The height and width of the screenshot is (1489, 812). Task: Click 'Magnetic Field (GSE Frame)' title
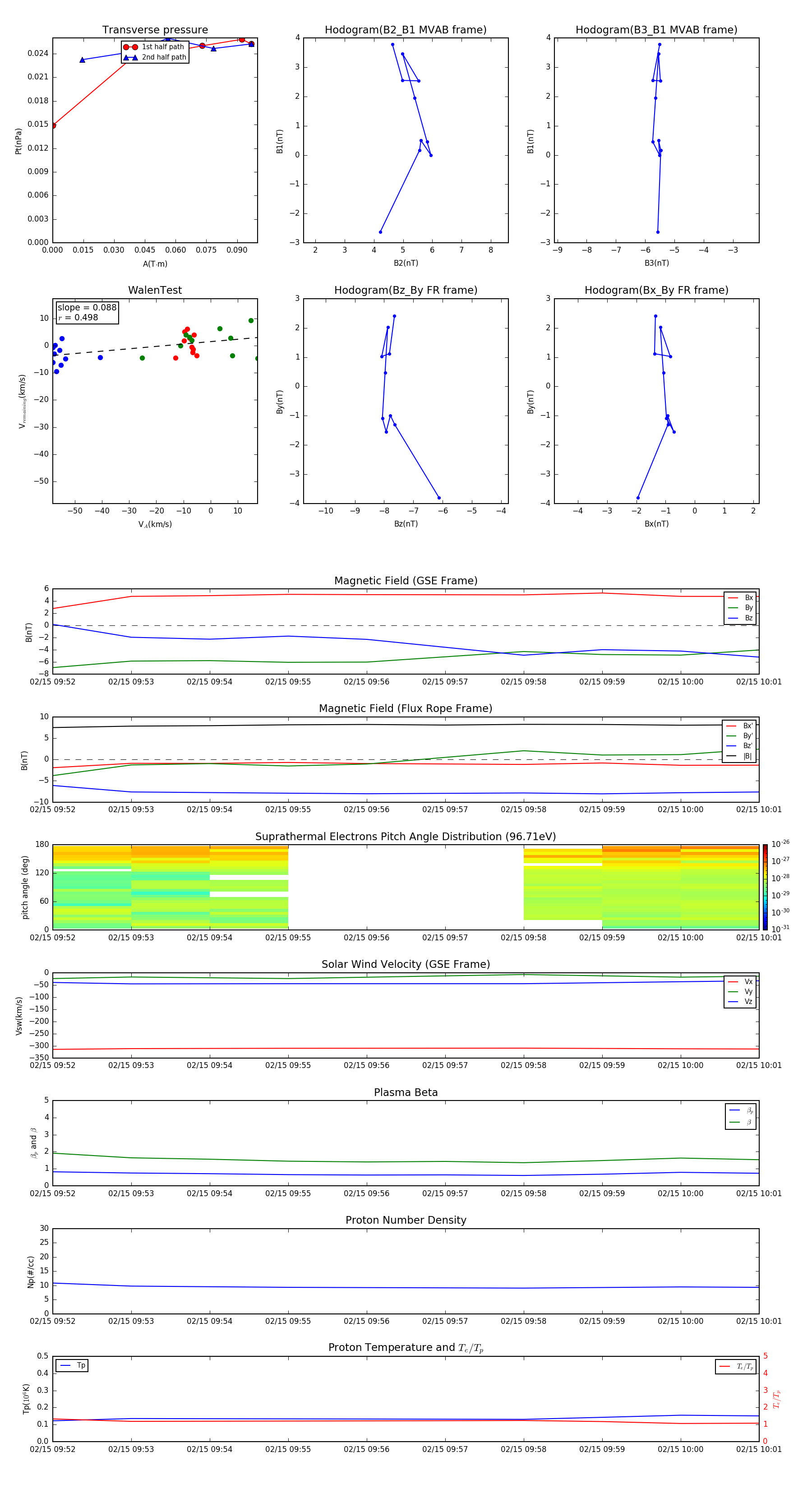[406, 581]
